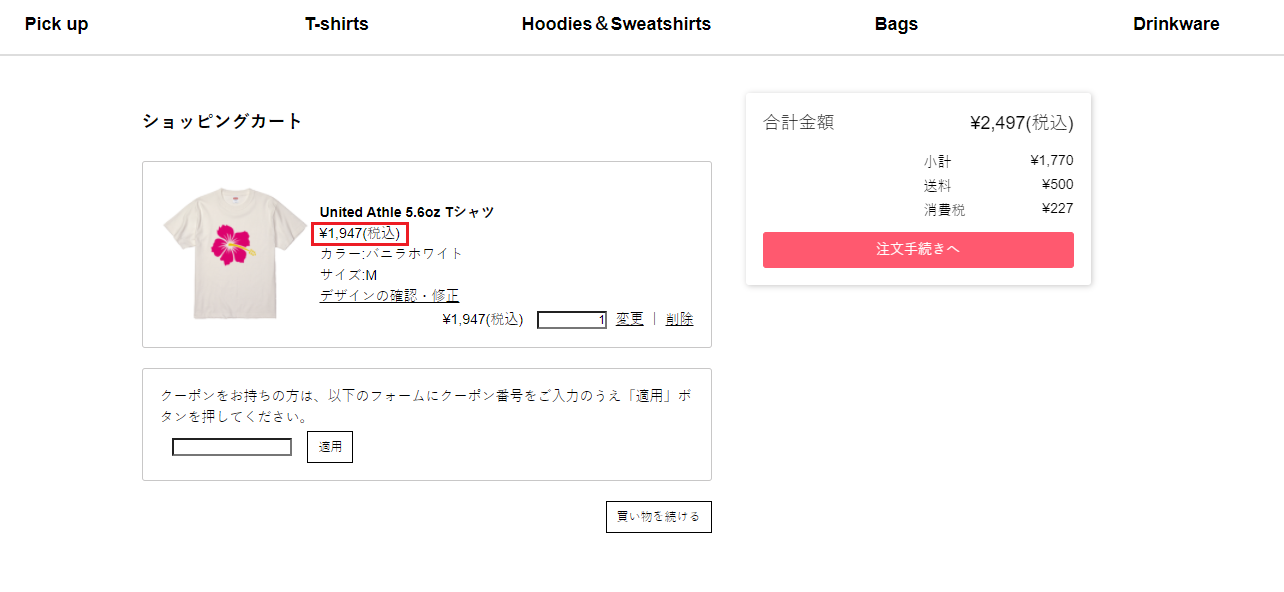Click the highlighted ¥1,947(税込) price
1284x592 pixels.
click(360, 233)
